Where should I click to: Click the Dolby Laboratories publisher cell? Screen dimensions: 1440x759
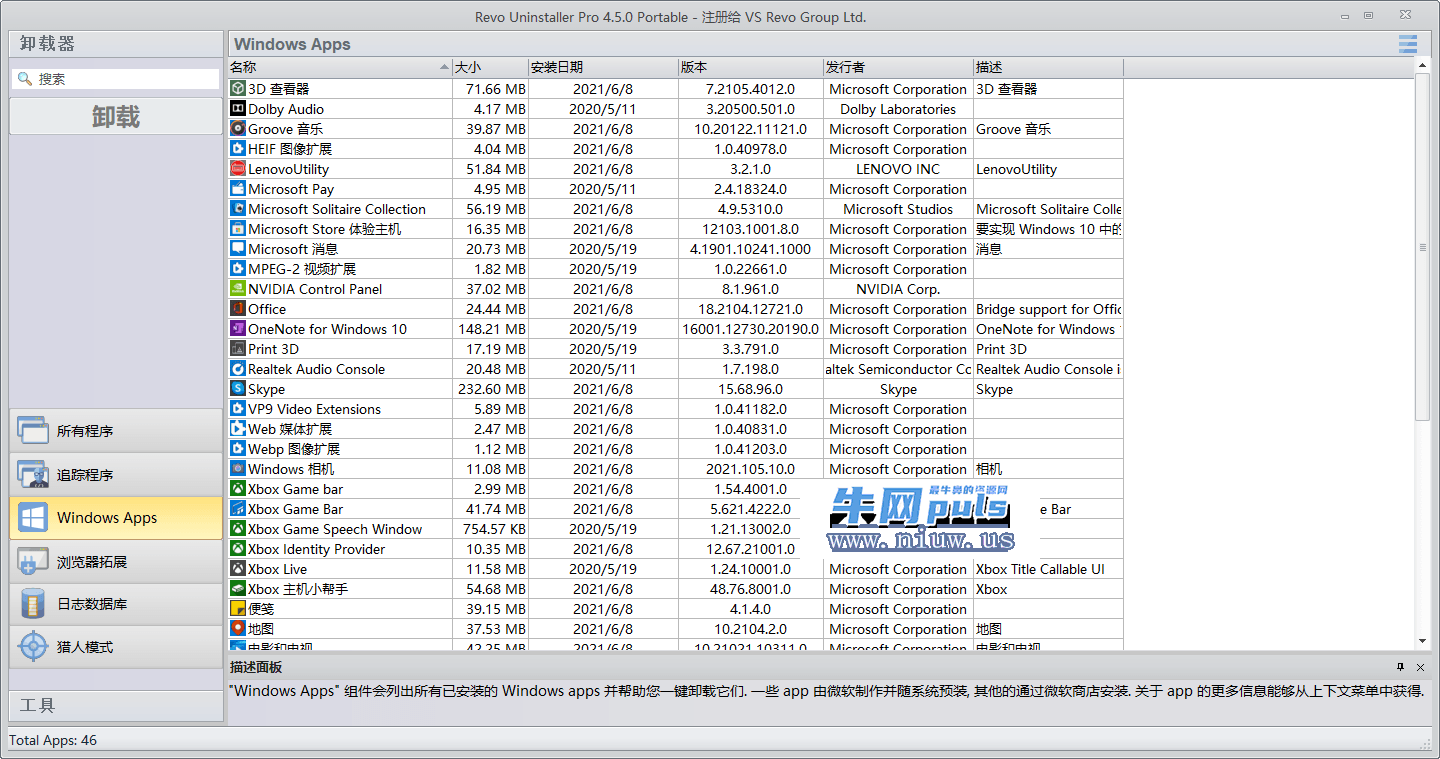coord(898,109)
